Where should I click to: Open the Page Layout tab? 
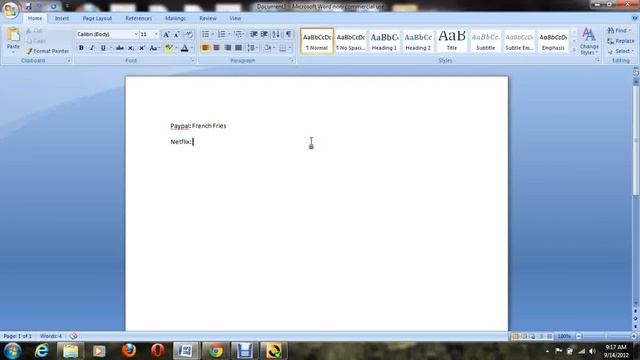tap(97, 18)
